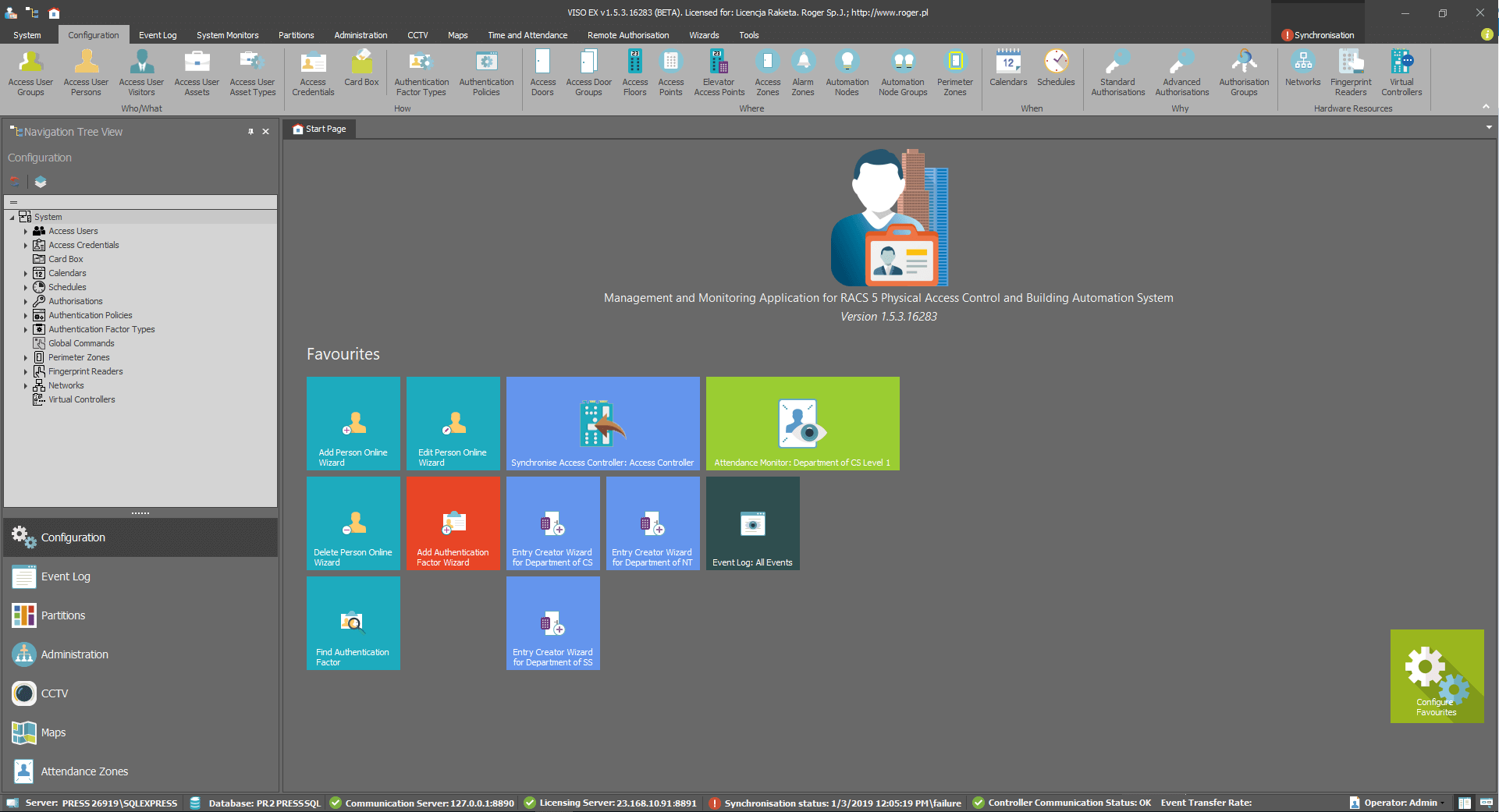Viewport: 1499px width, 812px height.
Task: Expand the Networks tree node
Action: click(x=25, y=386)
